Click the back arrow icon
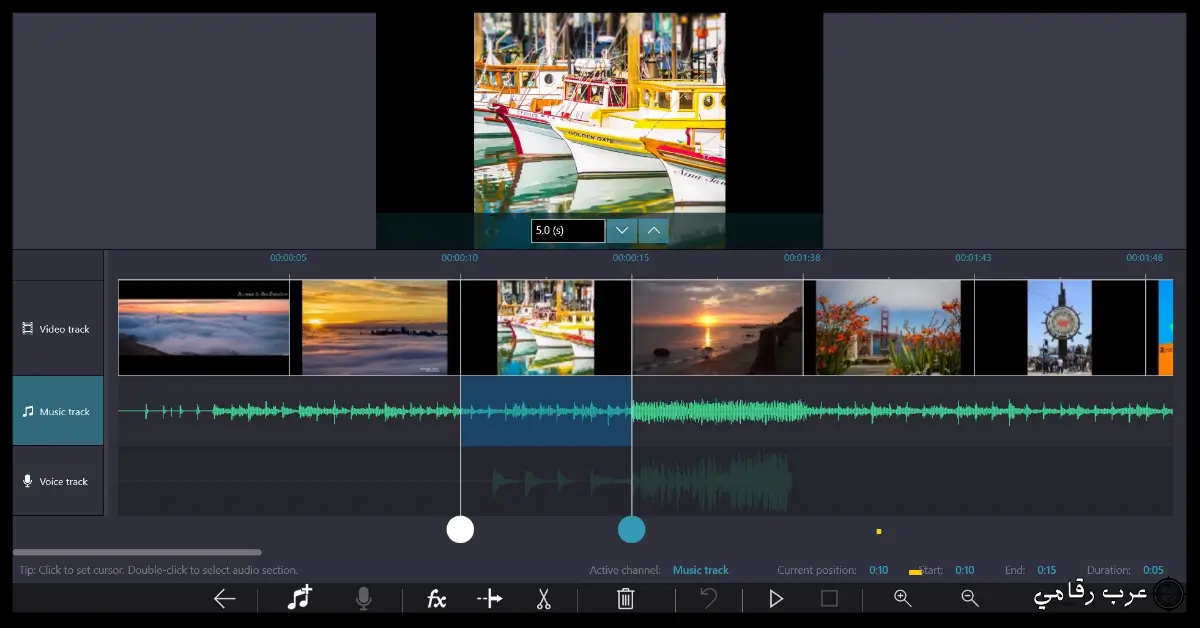Viewport: 1200px width, 628px height. [x=224, y=598]
